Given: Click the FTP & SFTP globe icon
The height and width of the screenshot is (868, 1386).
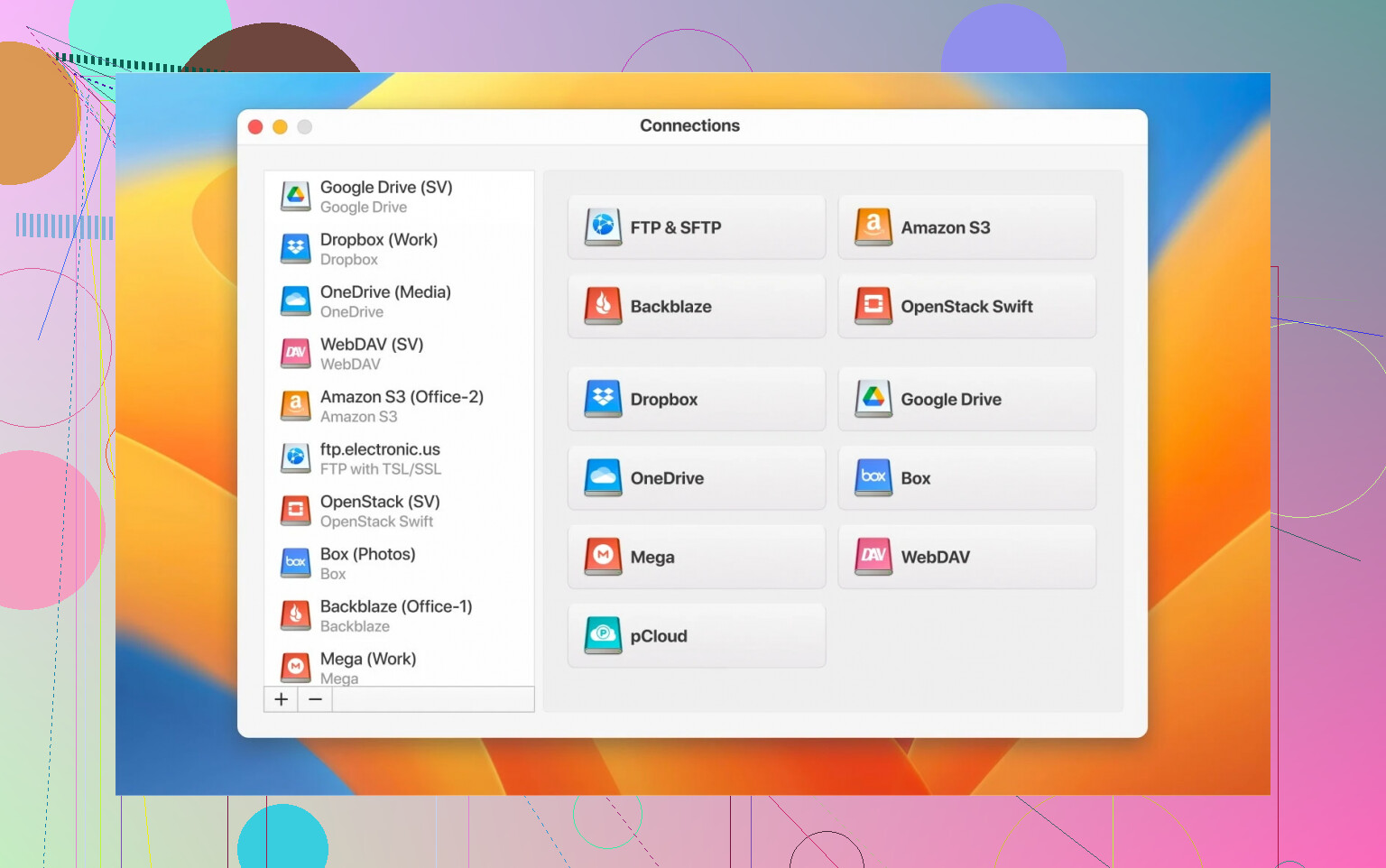Looking at the screenshot, I should tap(603, 227).
